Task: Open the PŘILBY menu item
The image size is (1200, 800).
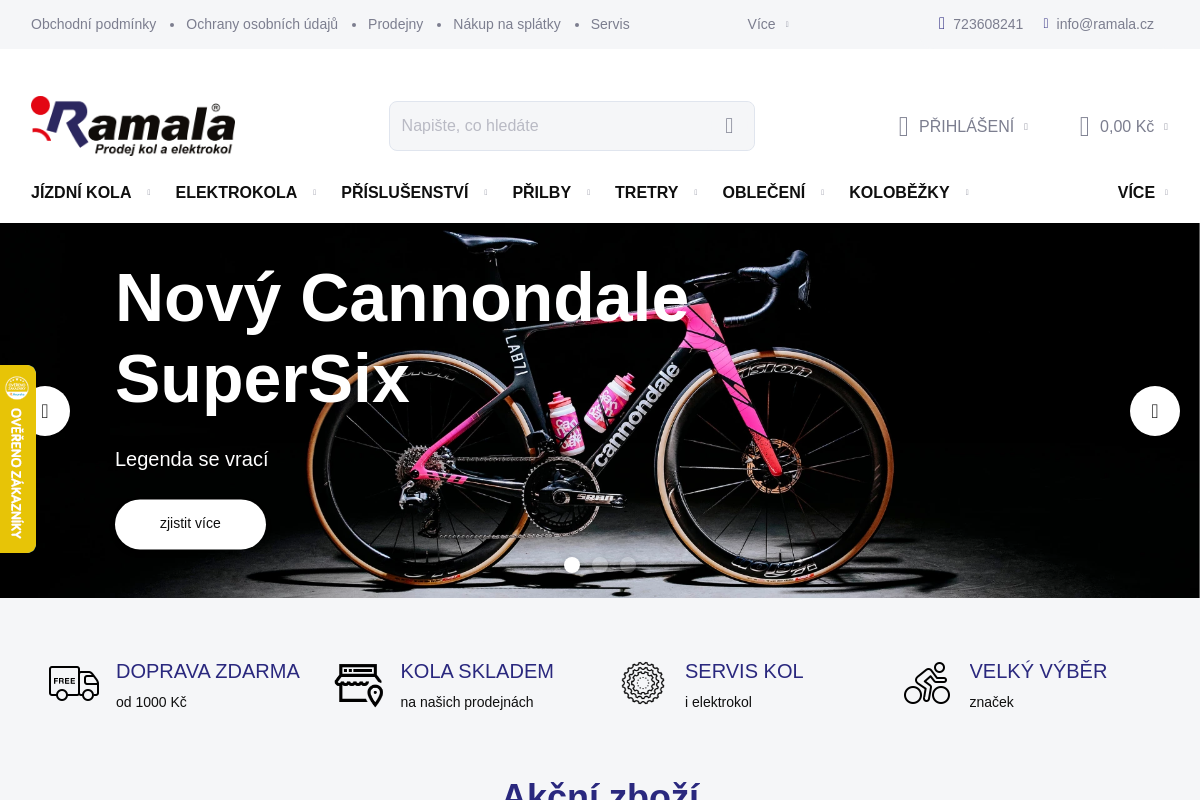Action: coord(541,193)
